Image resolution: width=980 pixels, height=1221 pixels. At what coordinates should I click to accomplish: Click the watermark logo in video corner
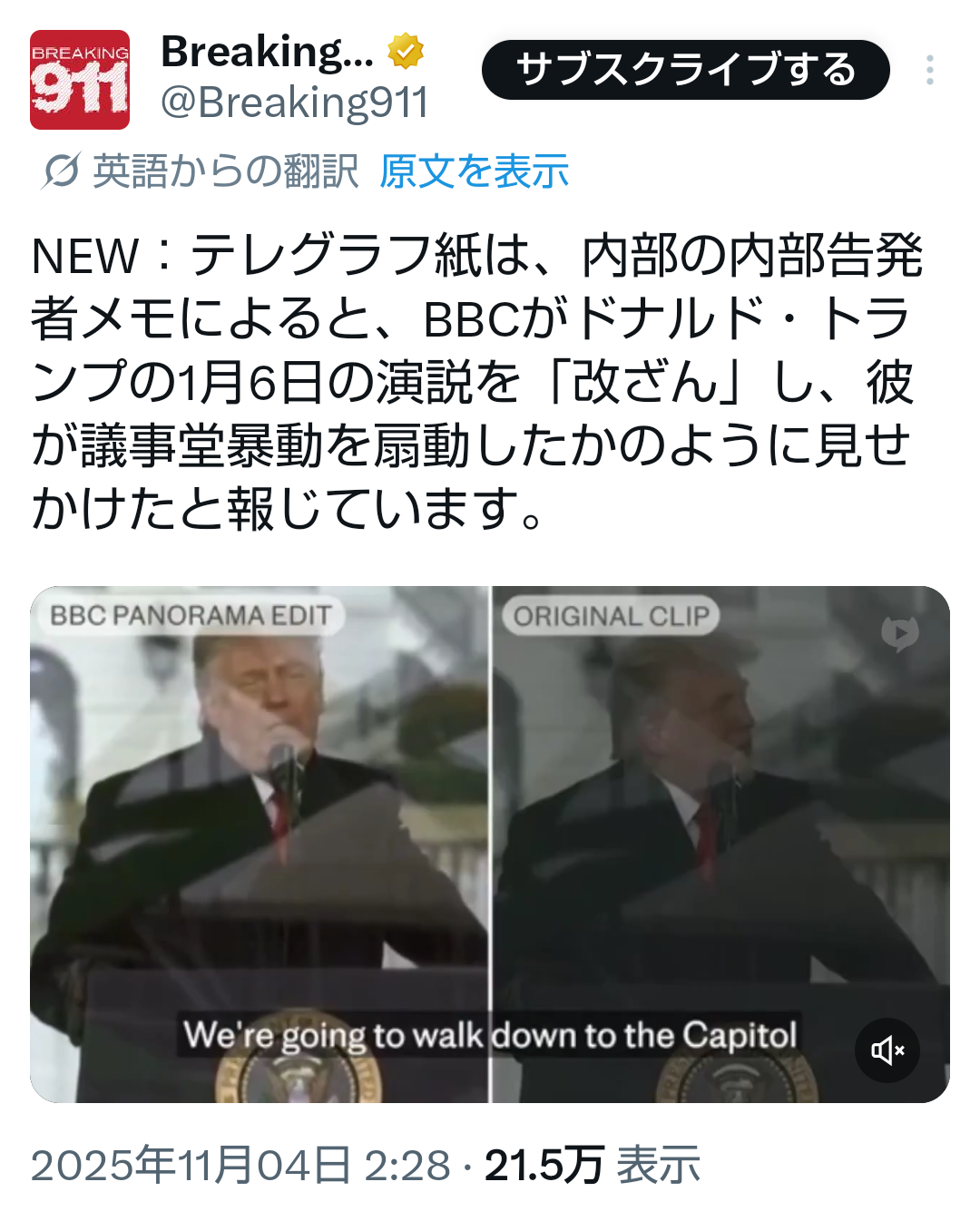[x=900, y=633]
